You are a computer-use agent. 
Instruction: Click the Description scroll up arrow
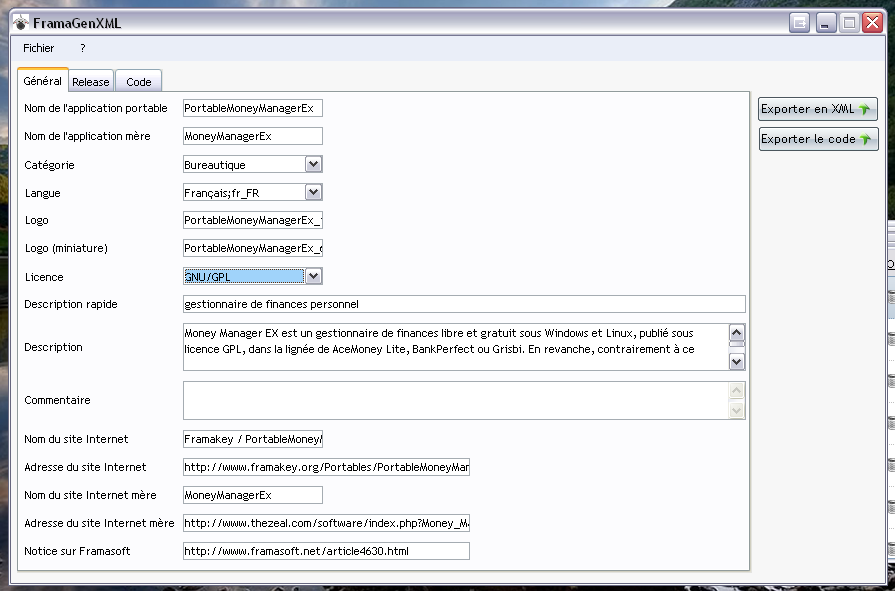pos(737,332)
